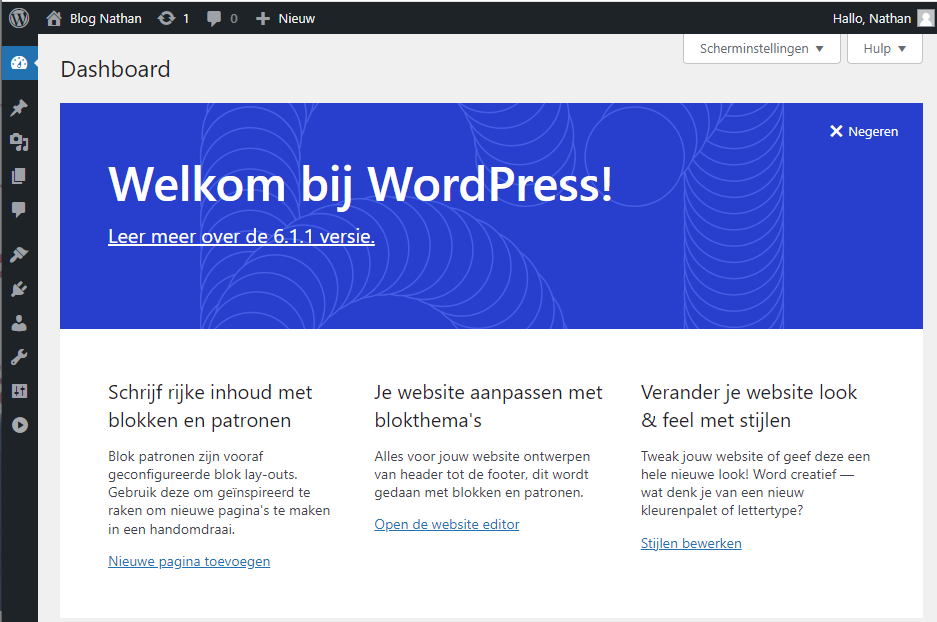Click Open de website editor link
This screenshot has height=622, width=937.
pos(447,525)
